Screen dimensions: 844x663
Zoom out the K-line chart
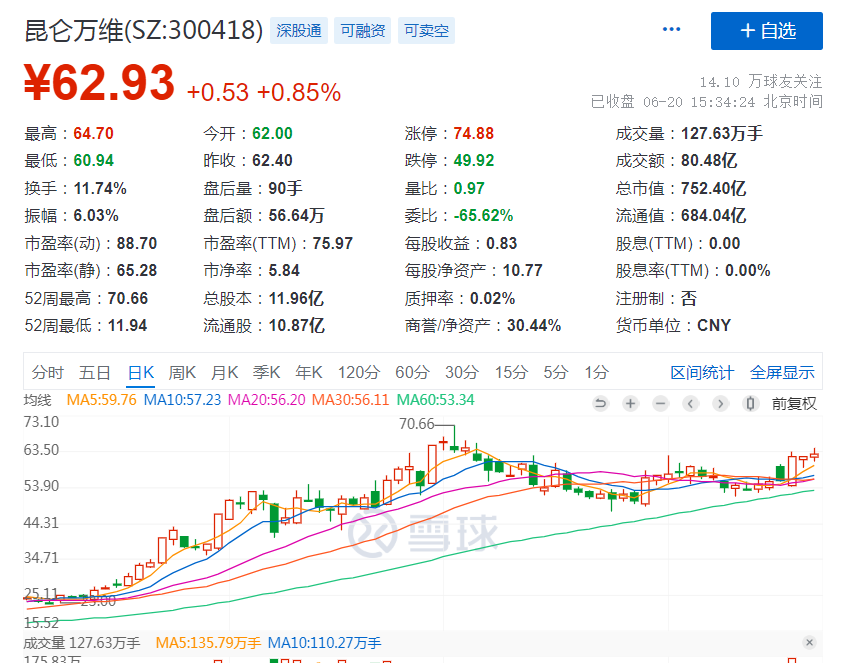(x=660, y=403)
